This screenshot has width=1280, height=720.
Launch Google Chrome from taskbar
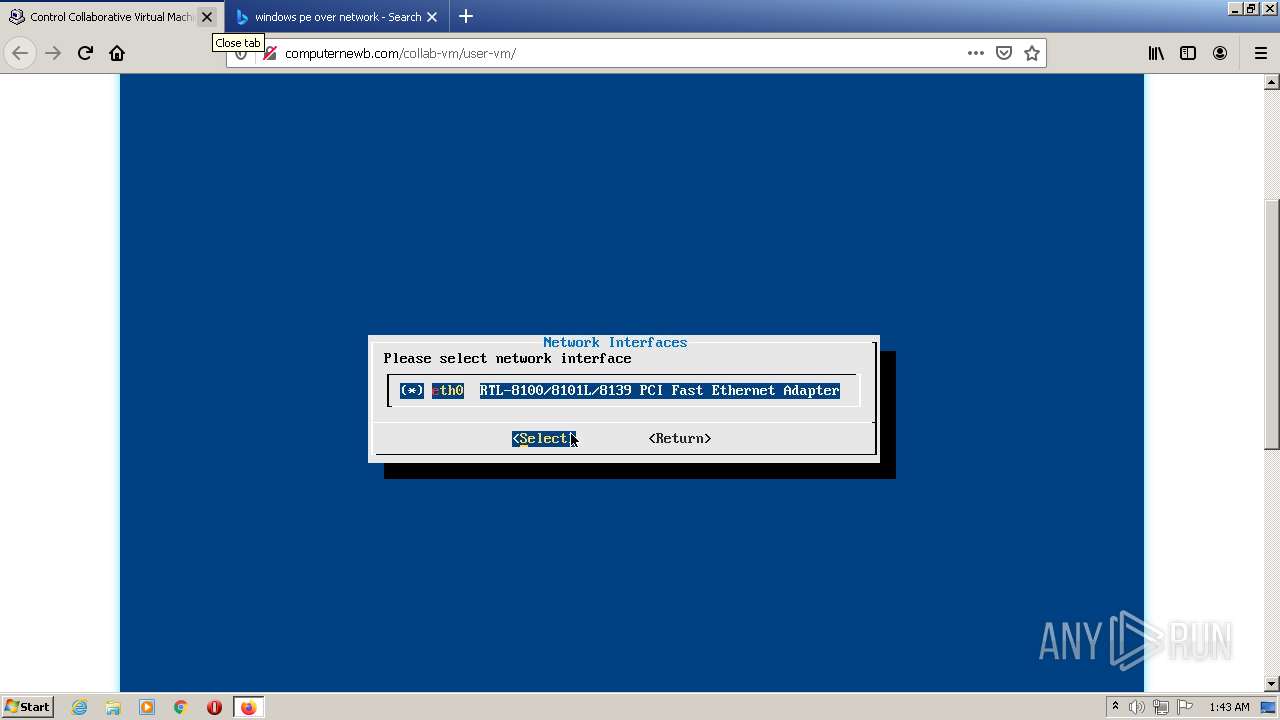(x=181, y=707)
